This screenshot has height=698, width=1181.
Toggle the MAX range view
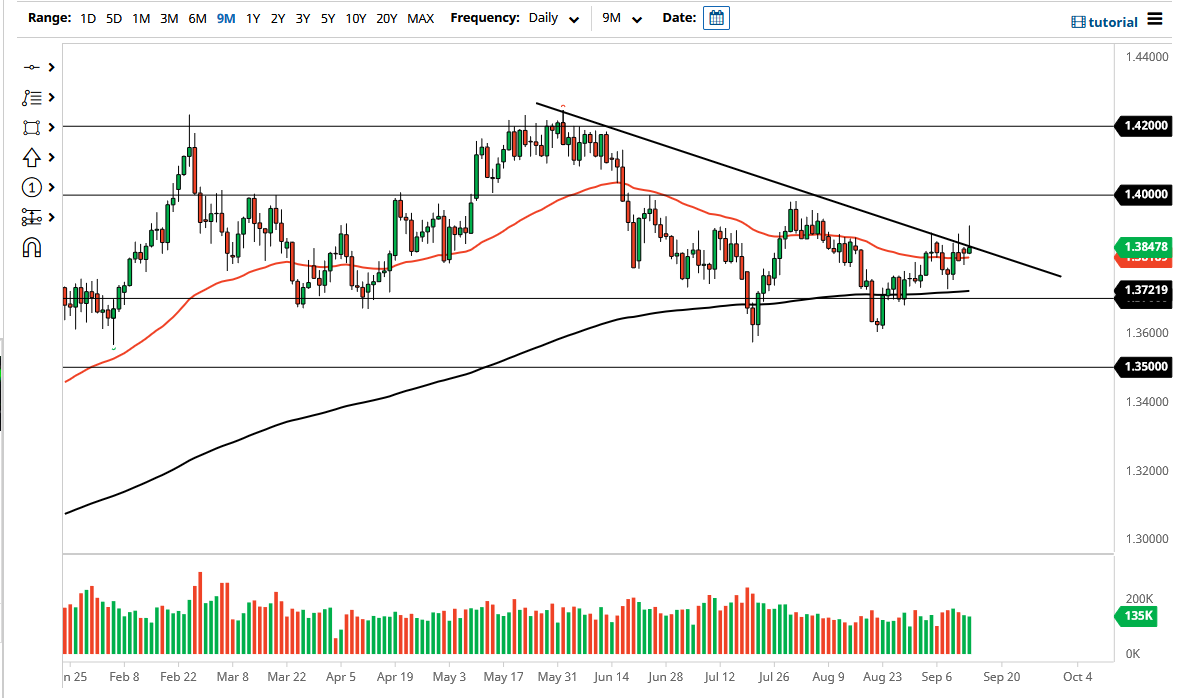click(421, 18)
